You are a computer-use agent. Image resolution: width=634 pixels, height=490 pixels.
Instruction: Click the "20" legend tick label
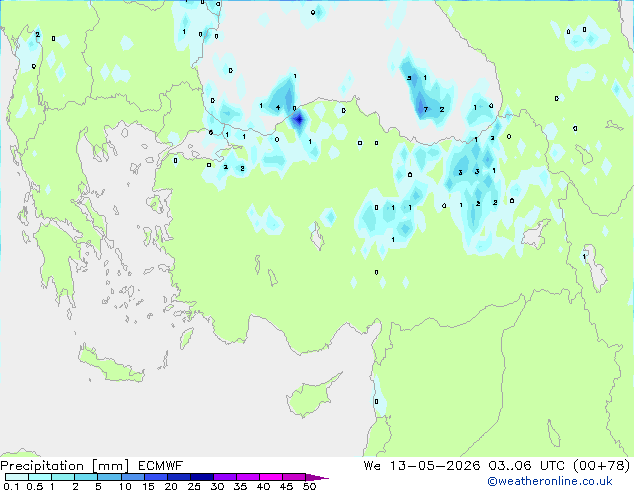[171, 486]
